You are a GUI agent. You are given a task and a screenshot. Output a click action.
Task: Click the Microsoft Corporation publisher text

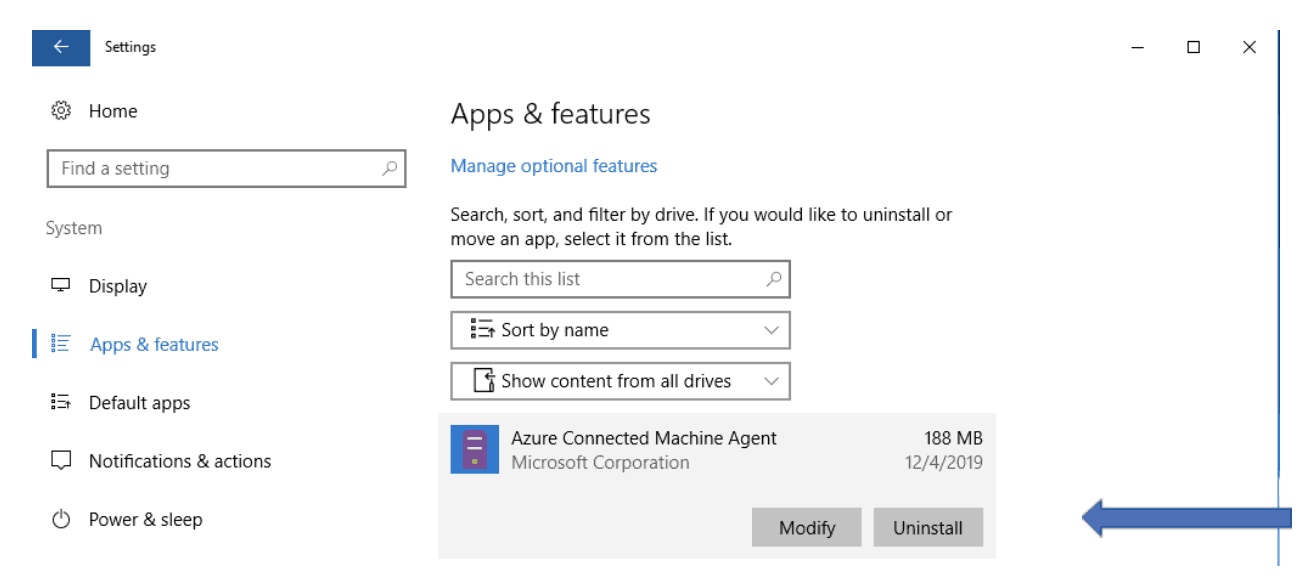[600, 463]
